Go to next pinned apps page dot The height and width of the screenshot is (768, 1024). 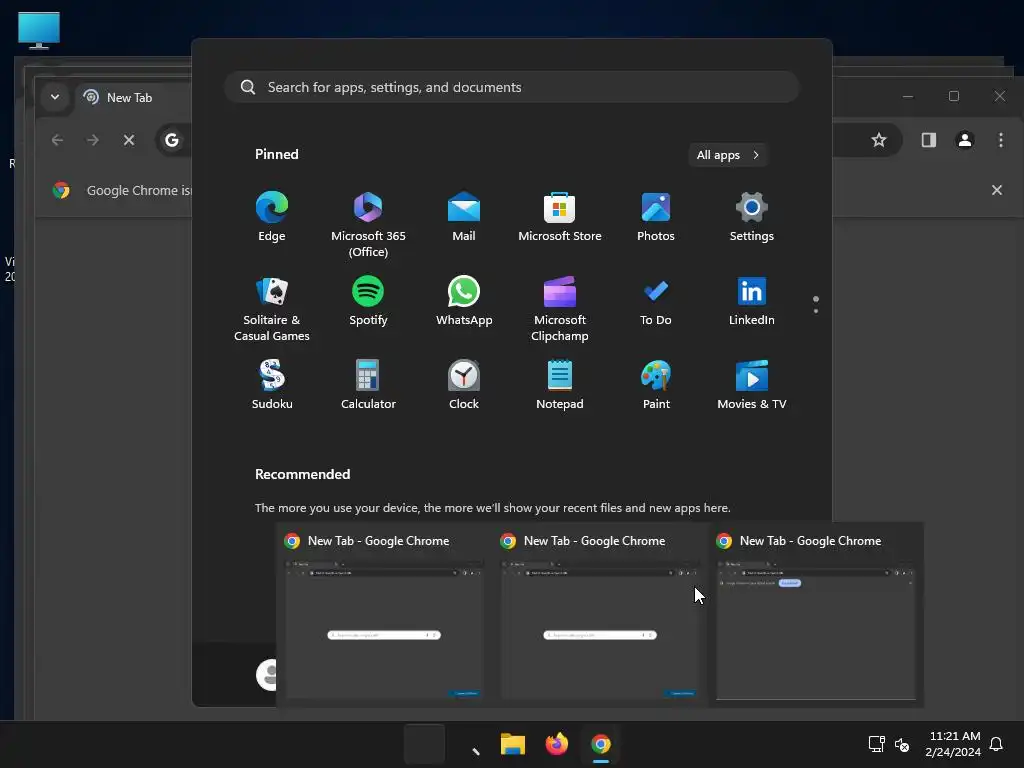point(816,311)
